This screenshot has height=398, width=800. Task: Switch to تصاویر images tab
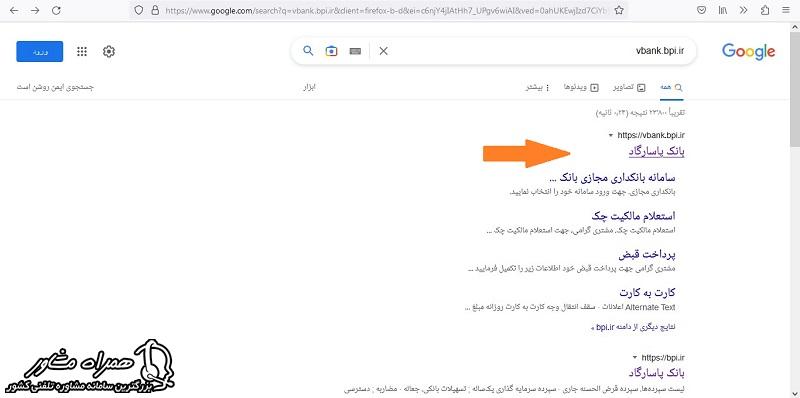(629, 87)
